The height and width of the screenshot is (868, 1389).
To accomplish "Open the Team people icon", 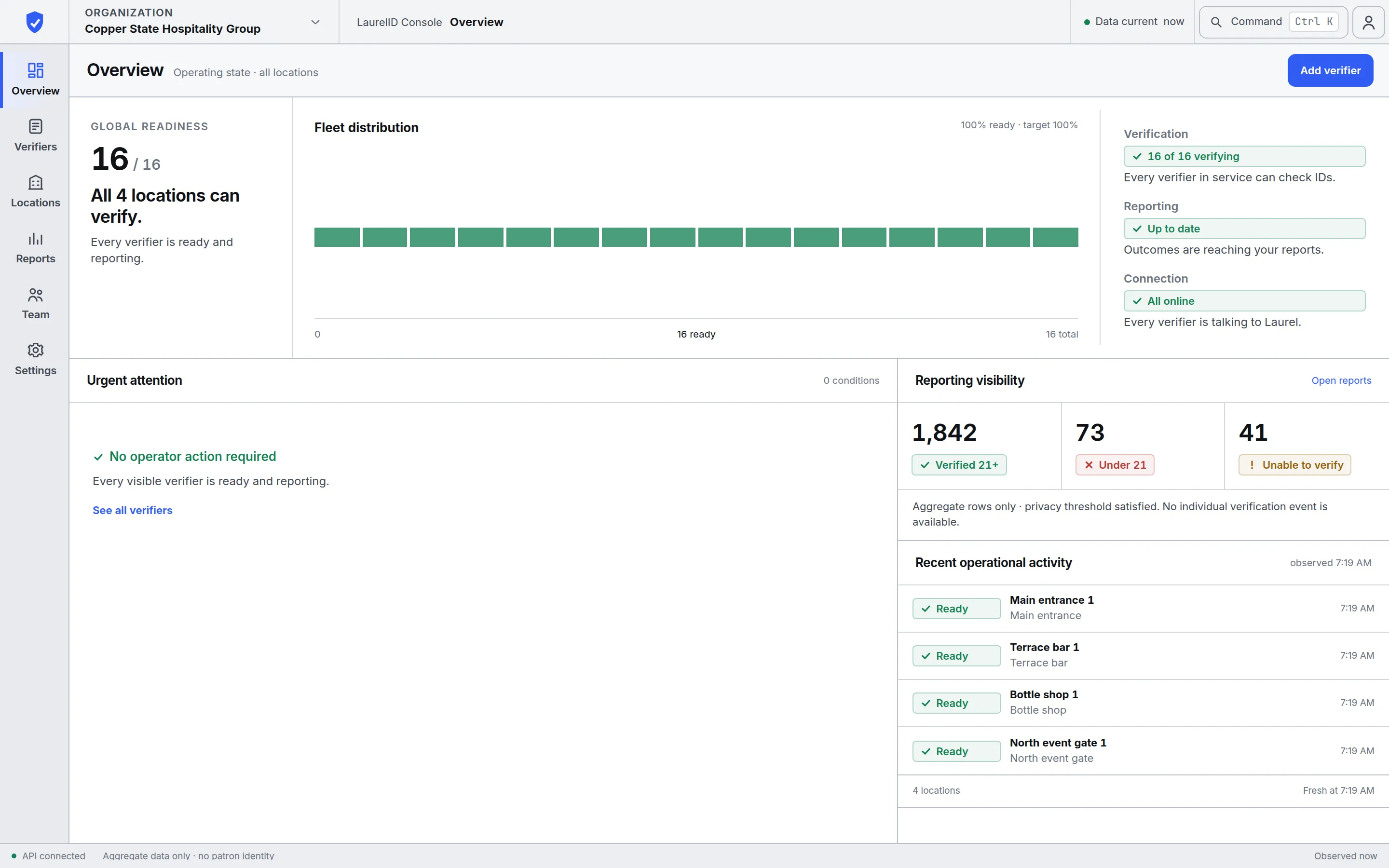I will coord(36,295).
